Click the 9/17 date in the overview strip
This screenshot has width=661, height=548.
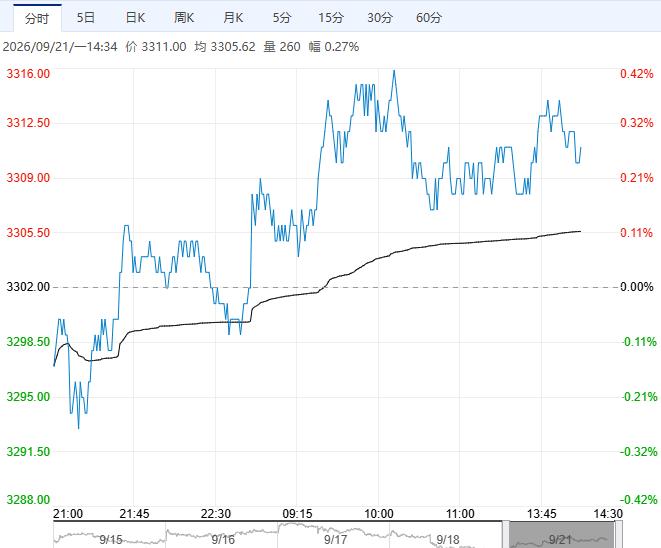click(335, 539)
